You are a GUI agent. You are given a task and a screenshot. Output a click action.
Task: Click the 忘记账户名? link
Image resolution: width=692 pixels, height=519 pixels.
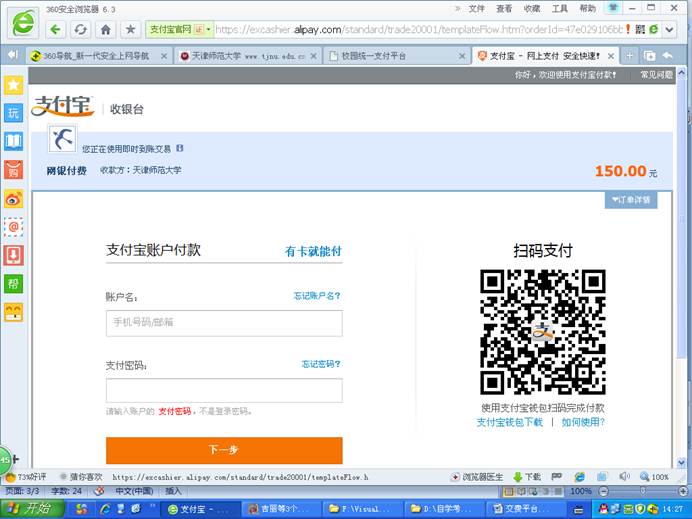[317, 296]
